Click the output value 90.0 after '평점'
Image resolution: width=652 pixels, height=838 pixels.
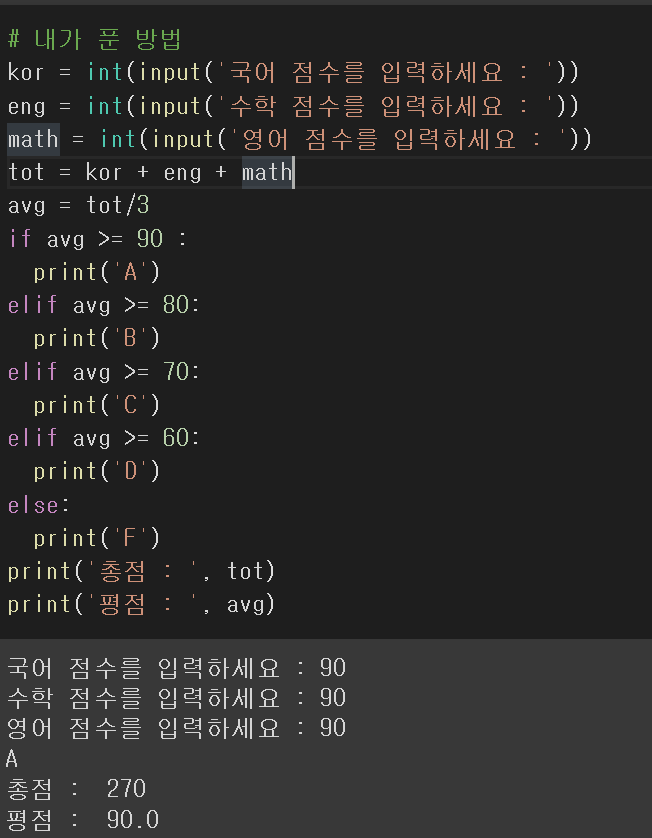pos(133,819)
